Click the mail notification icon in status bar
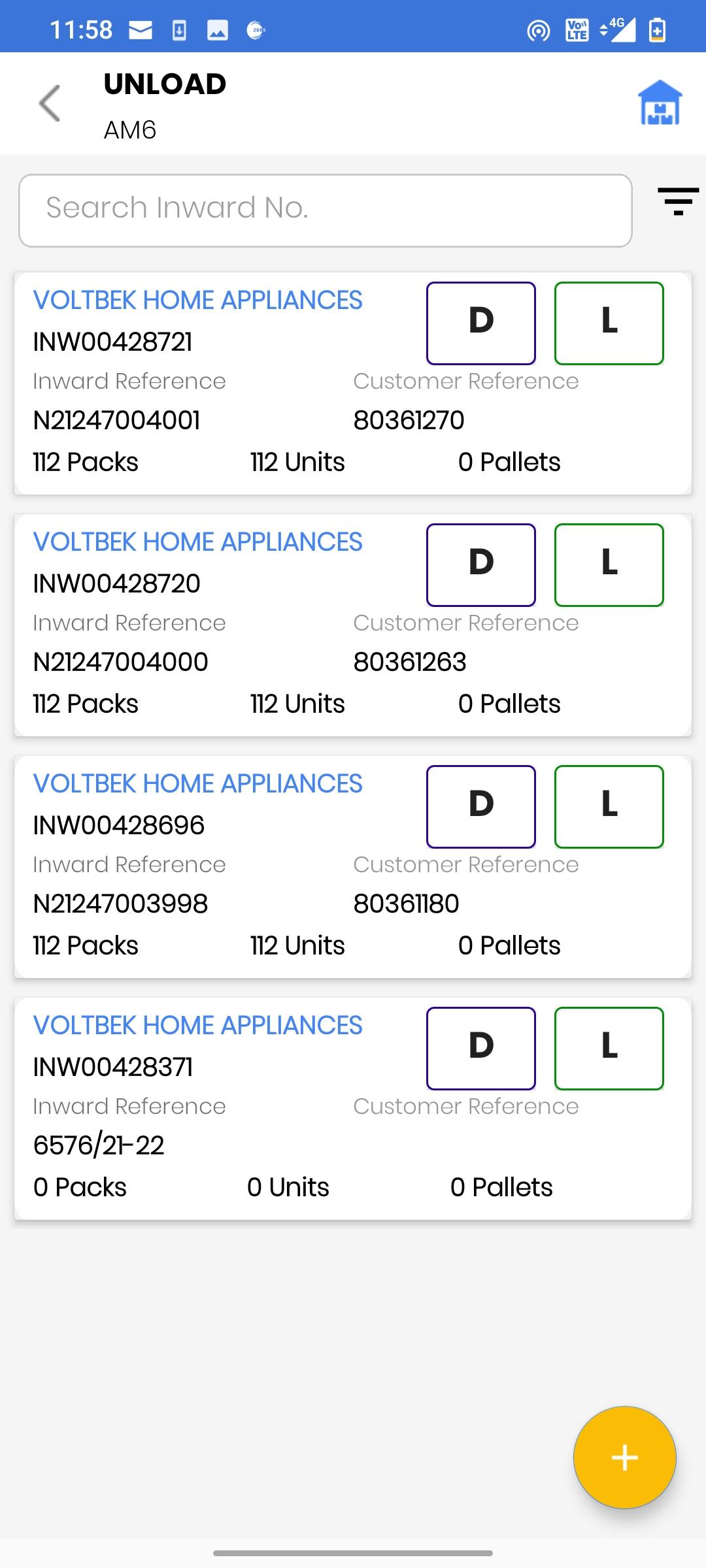706x1568 pixels. 141,30
